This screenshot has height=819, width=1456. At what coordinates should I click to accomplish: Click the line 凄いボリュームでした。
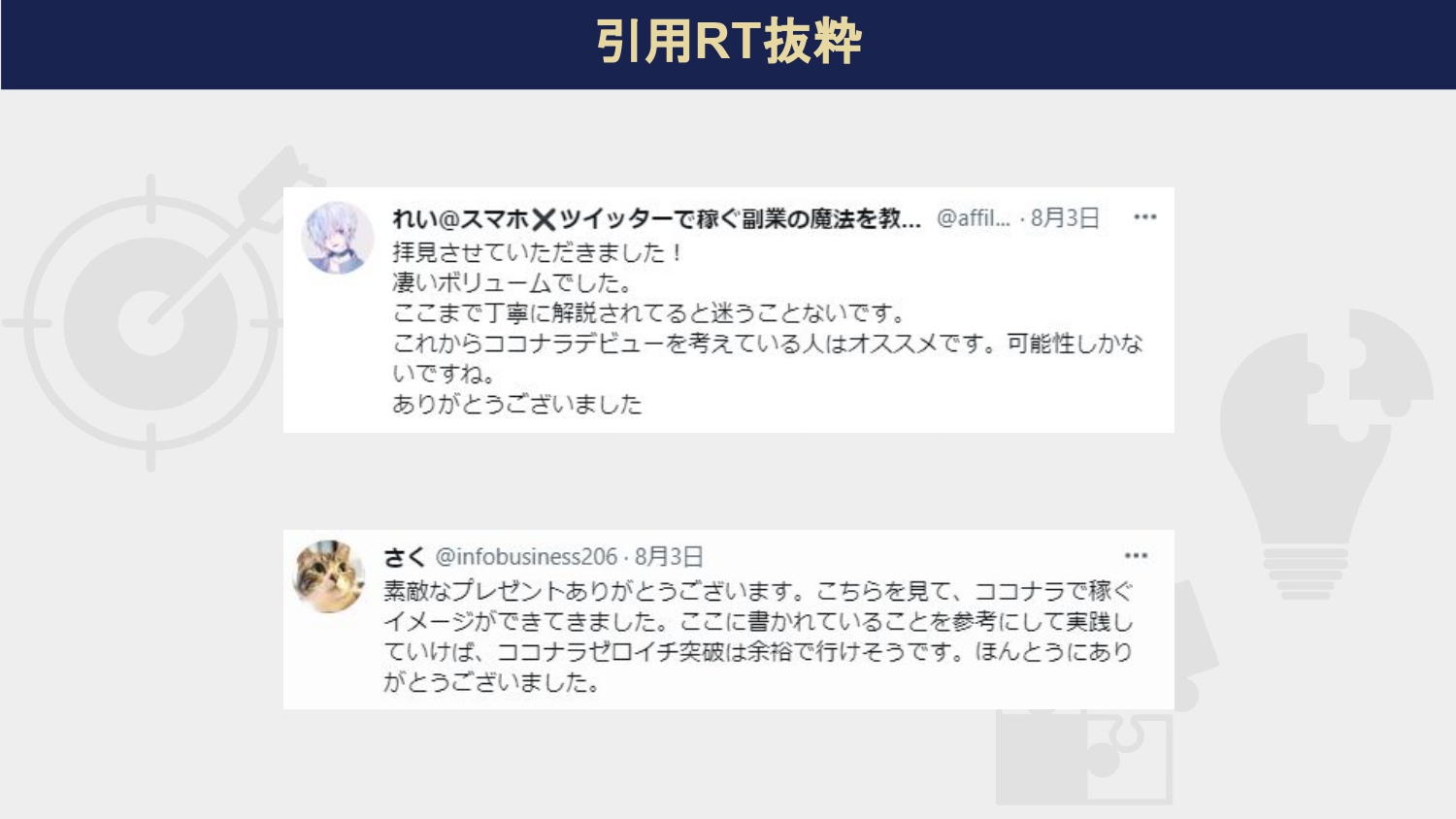point(513,283)
